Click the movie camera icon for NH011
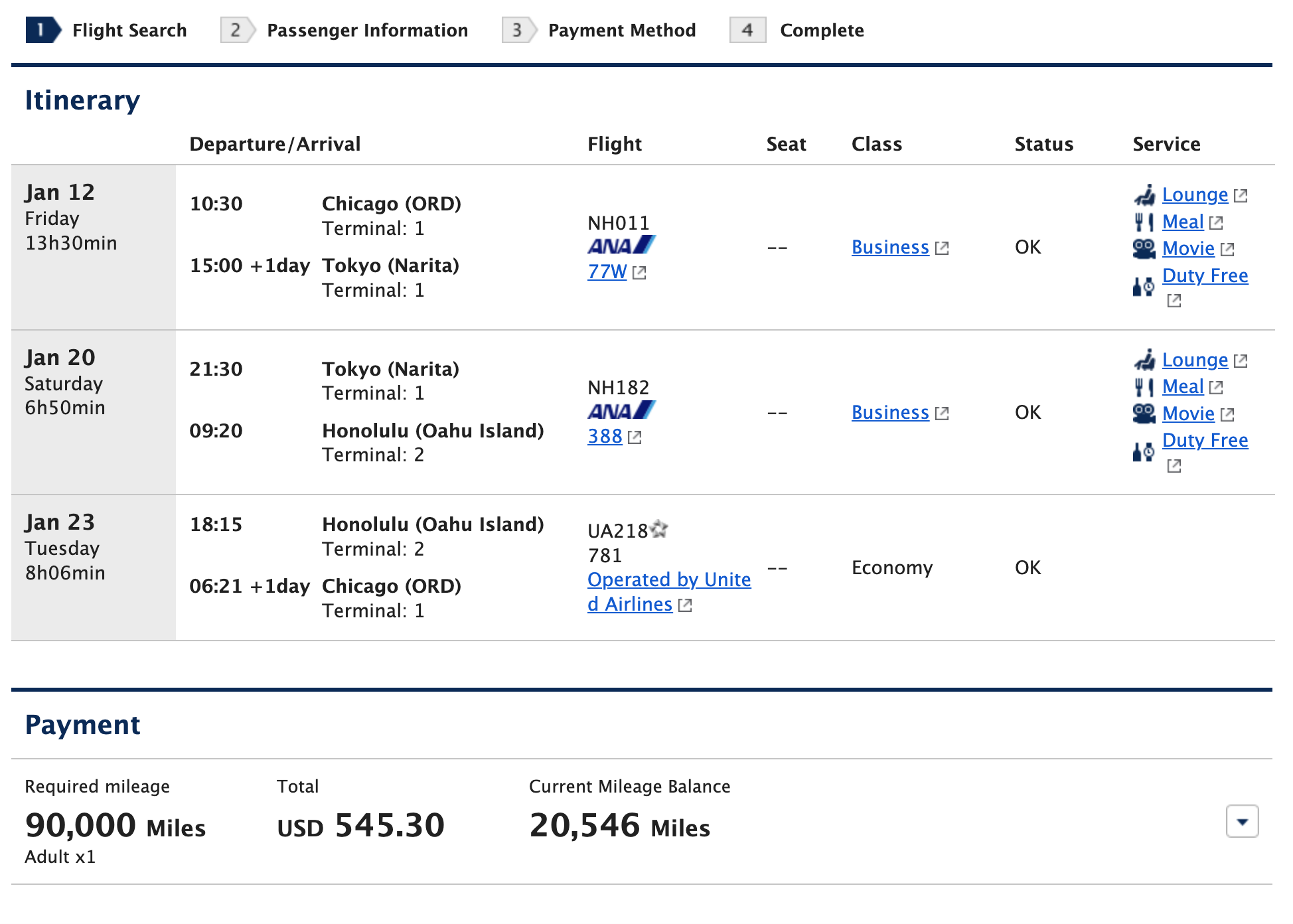Image resolution: width=1293 pixels, height=924 pixels. tap(1144, 249)
